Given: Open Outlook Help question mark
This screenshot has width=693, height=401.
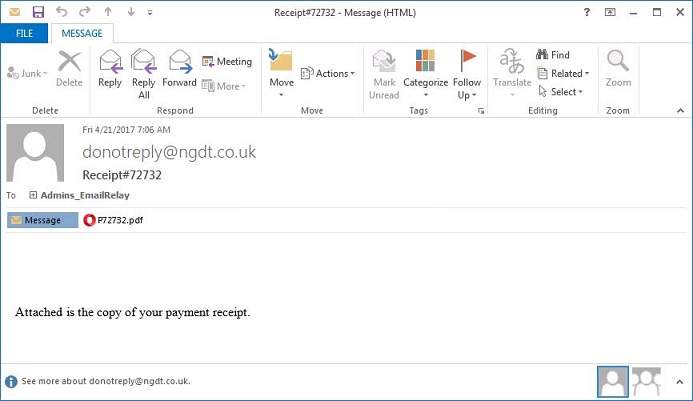Looking at the screenshot, I should pos(586,12).
